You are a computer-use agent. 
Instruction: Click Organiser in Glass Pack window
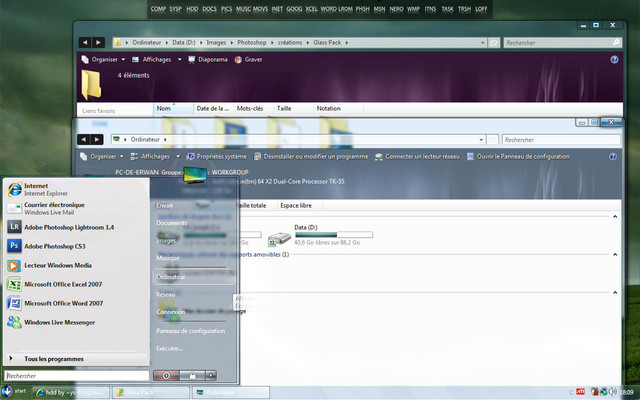[103, 60]
